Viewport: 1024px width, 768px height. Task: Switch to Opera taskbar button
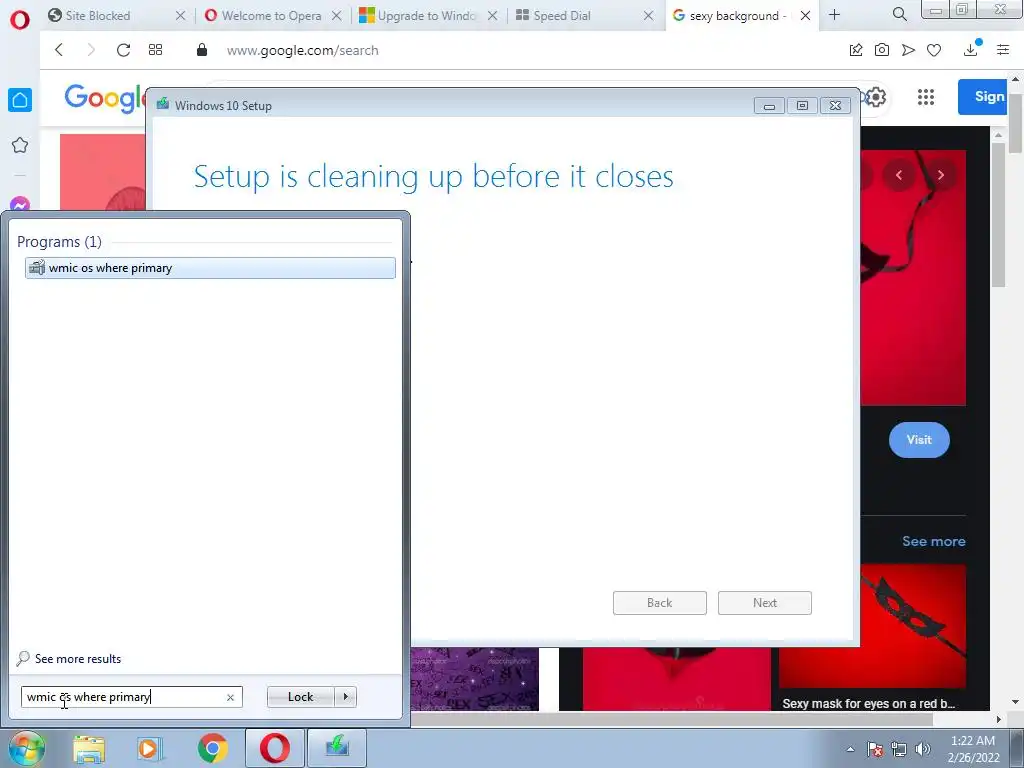(x=274, y=748)
